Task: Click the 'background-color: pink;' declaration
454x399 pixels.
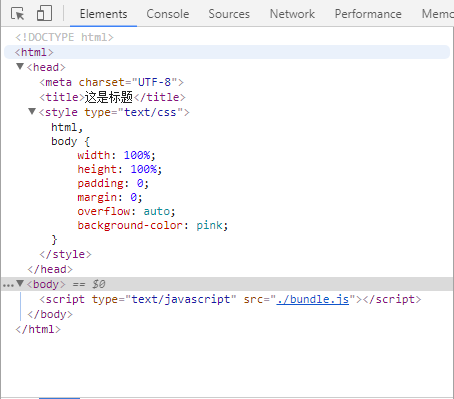Action: 153,225
